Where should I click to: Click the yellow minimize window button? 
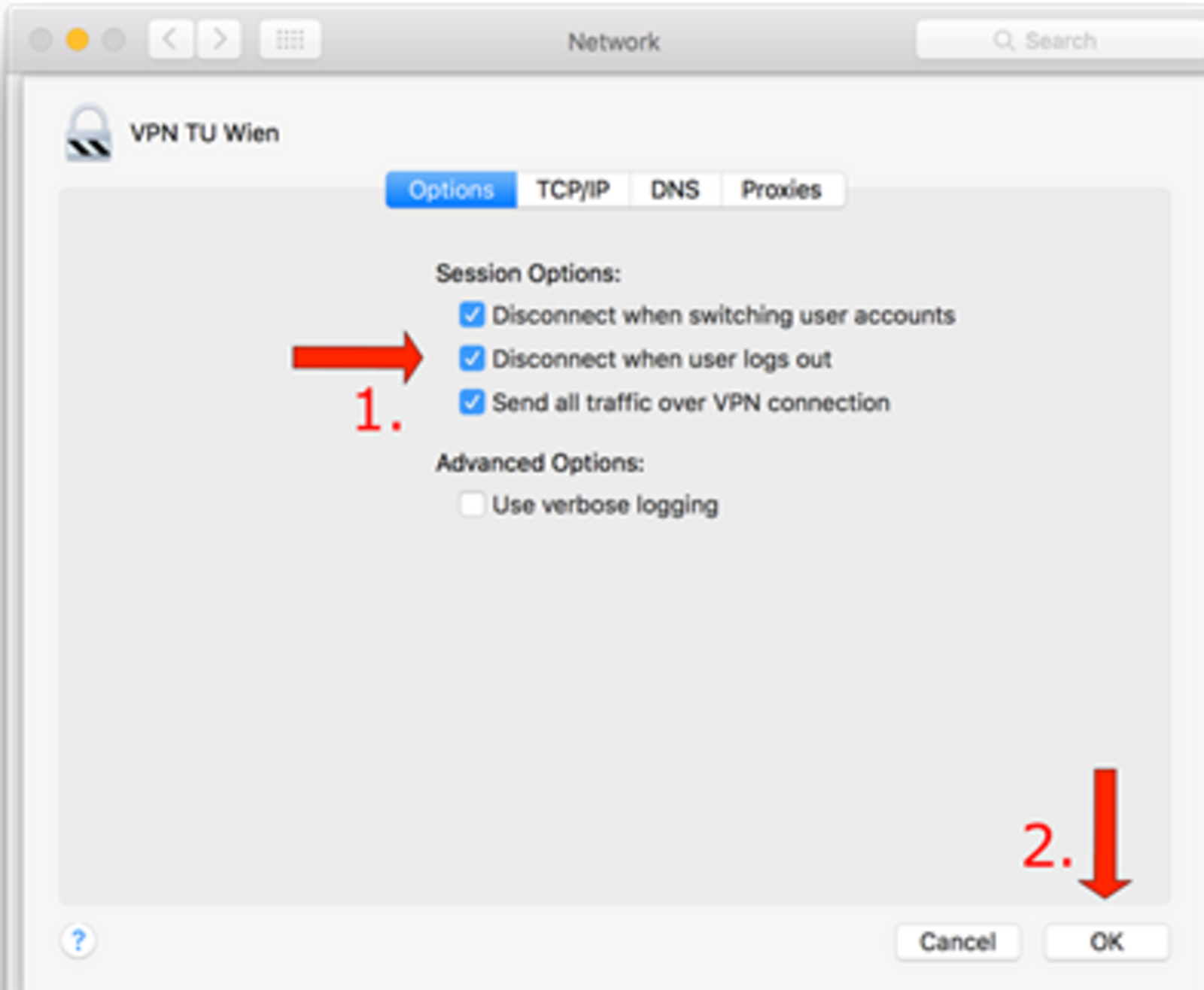point(78,39)
